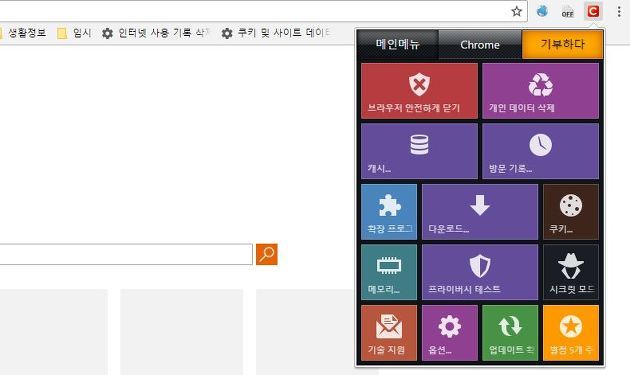
Task: Open the 쿠키 cookie tile
Action: coord(571,212)
